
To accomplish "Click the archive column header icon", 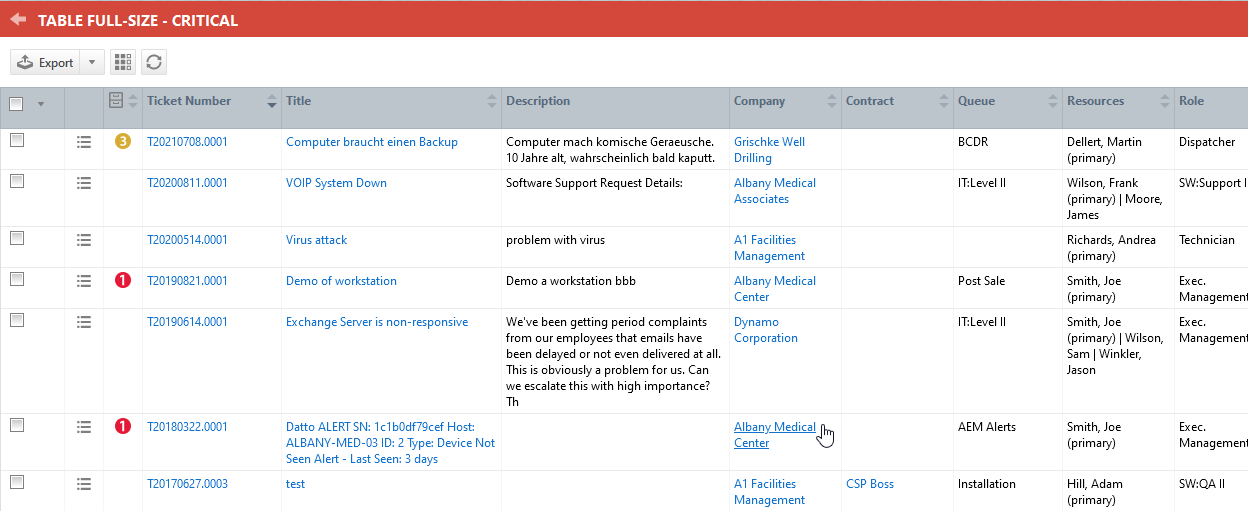I will 117,101.
